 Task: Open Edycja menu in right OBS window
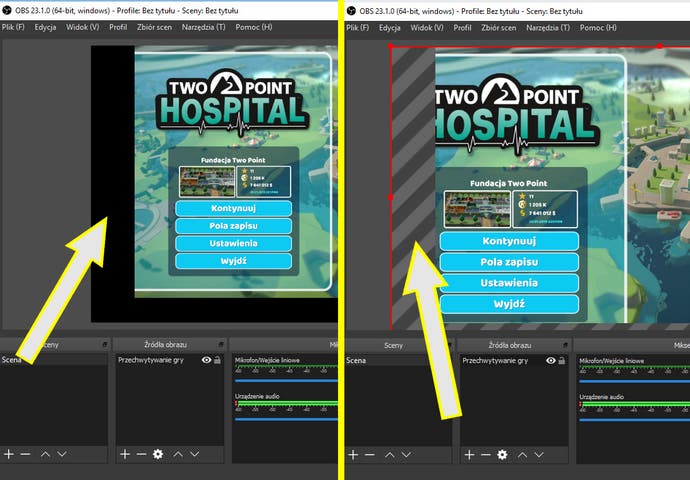(390, 28)
